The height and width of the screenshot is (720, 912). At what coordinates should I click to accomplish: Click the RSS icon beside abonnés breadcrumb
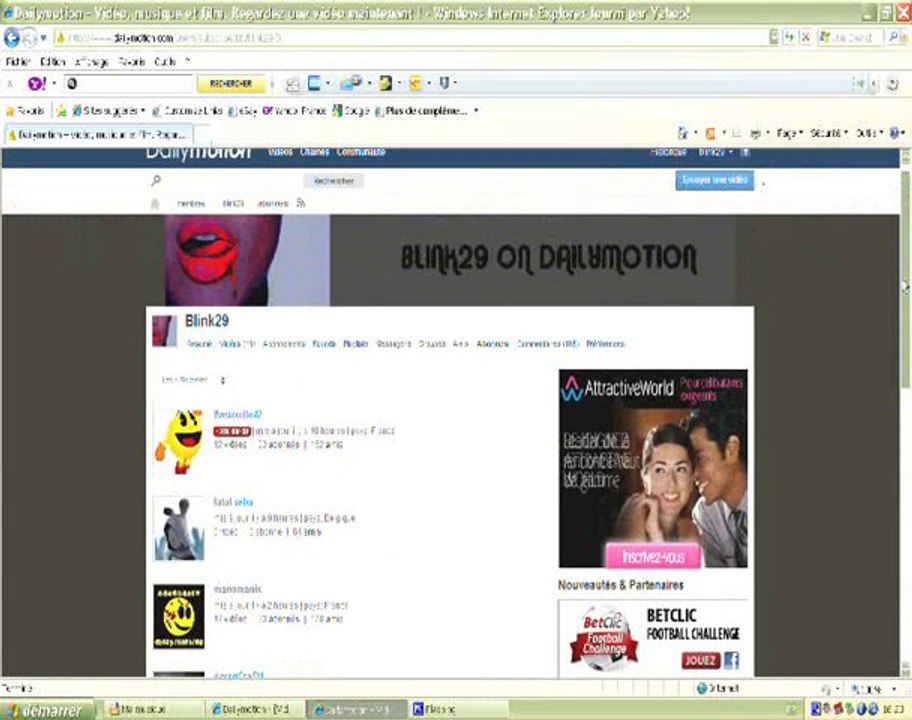click(301, 203)
